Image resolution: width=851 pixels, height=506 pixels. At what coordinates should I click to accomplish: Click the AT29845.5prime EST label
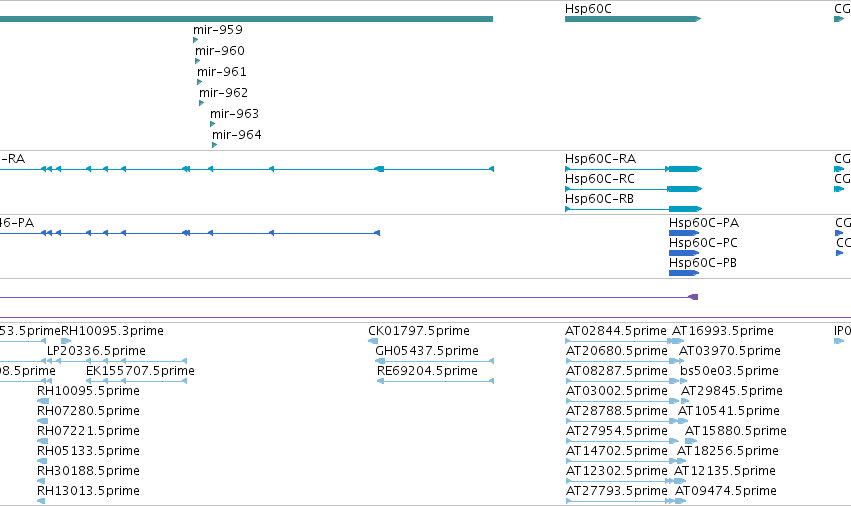tap(732, 391)
